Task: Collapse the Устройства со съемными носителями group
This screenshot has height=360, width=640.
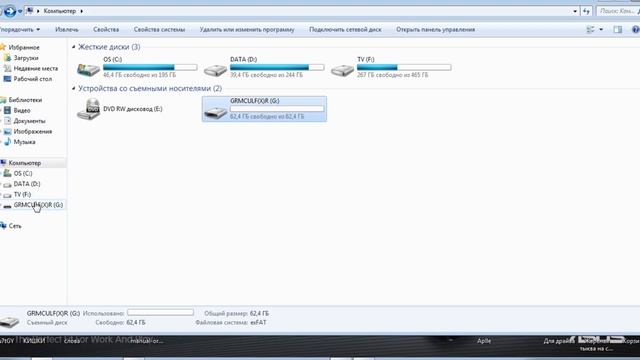Action: 73,88
